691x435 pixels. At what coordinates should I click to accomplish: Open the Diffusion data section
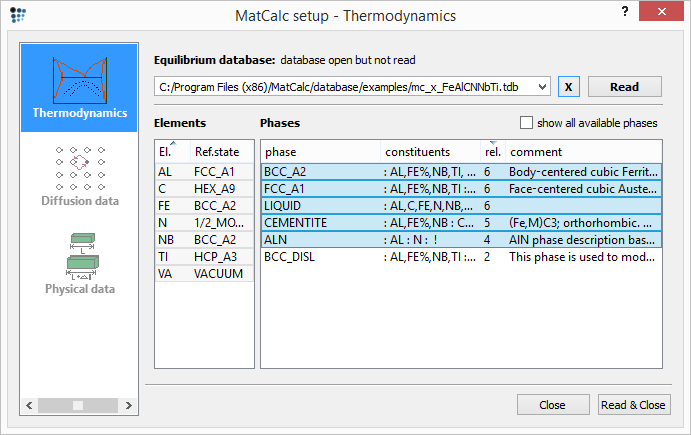(x=80, y=176)
